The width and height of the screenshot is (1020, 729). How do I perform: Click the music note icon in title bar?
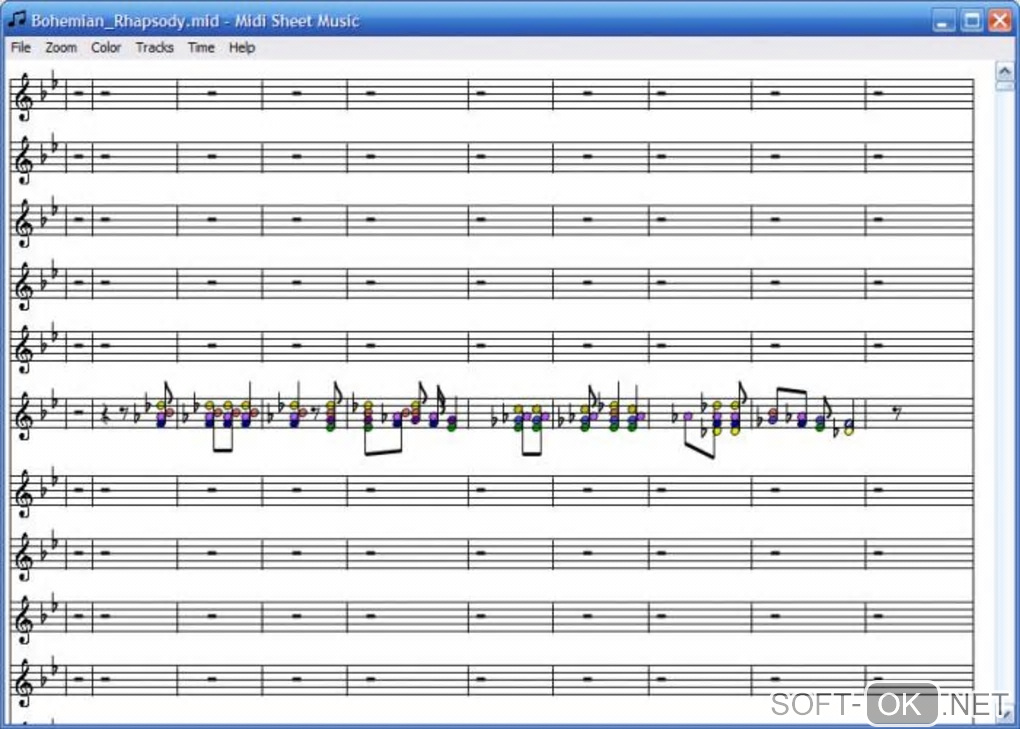point(16,20)
